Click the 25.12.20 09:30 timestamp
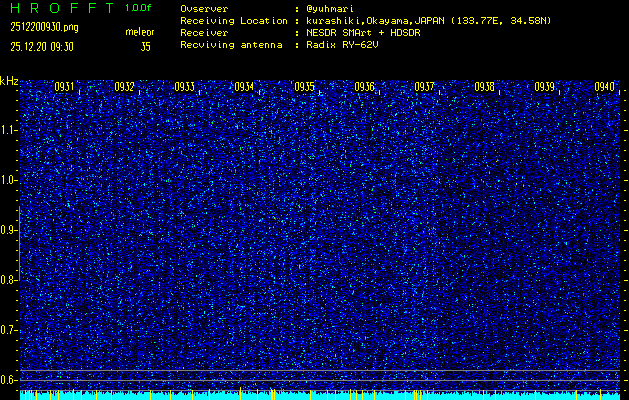 tap(42, 46)
